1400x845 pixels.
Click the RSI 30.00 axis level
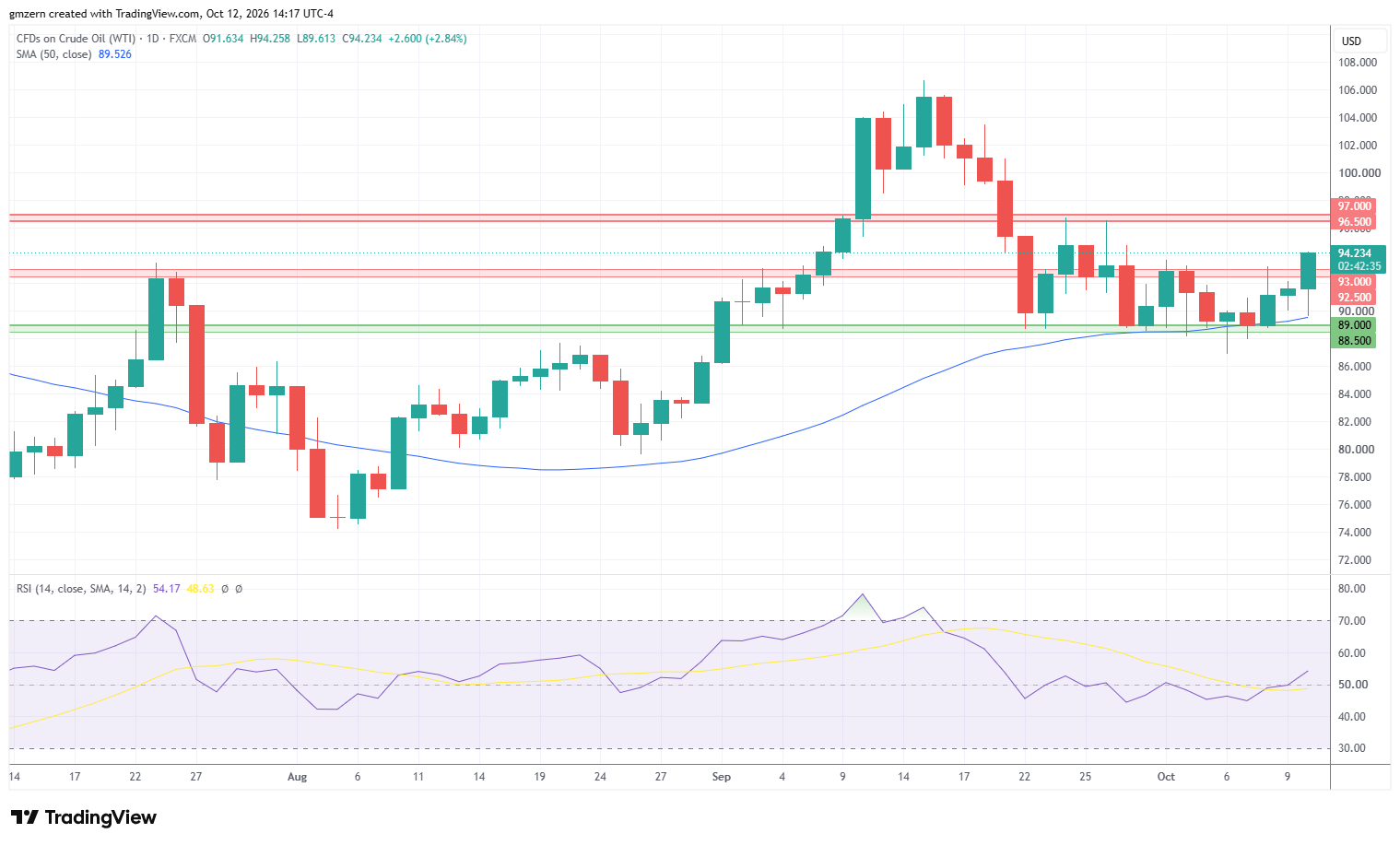click(1352, 748)
